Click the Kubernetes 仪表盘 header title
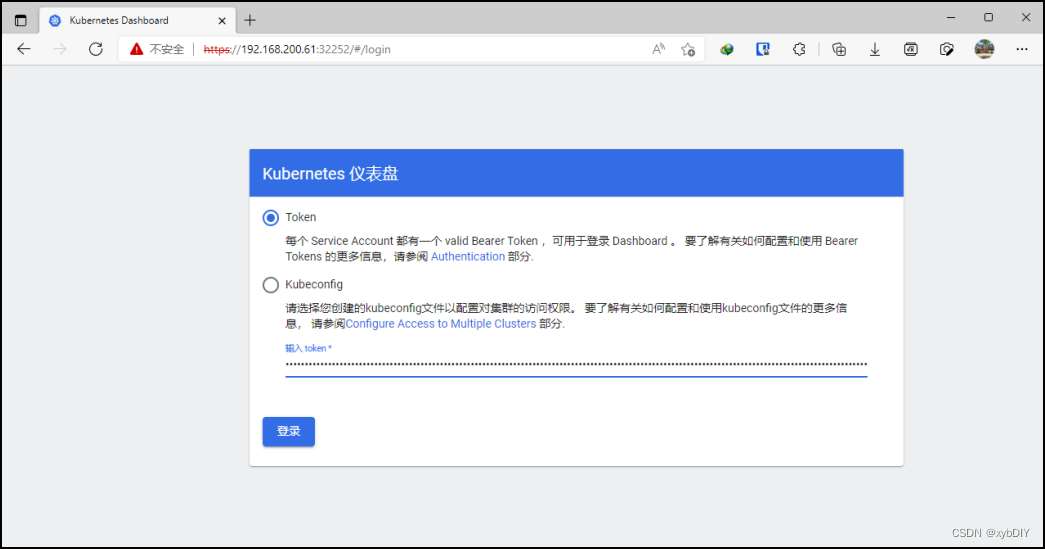The image size is (1045, 549). (330, 174)
